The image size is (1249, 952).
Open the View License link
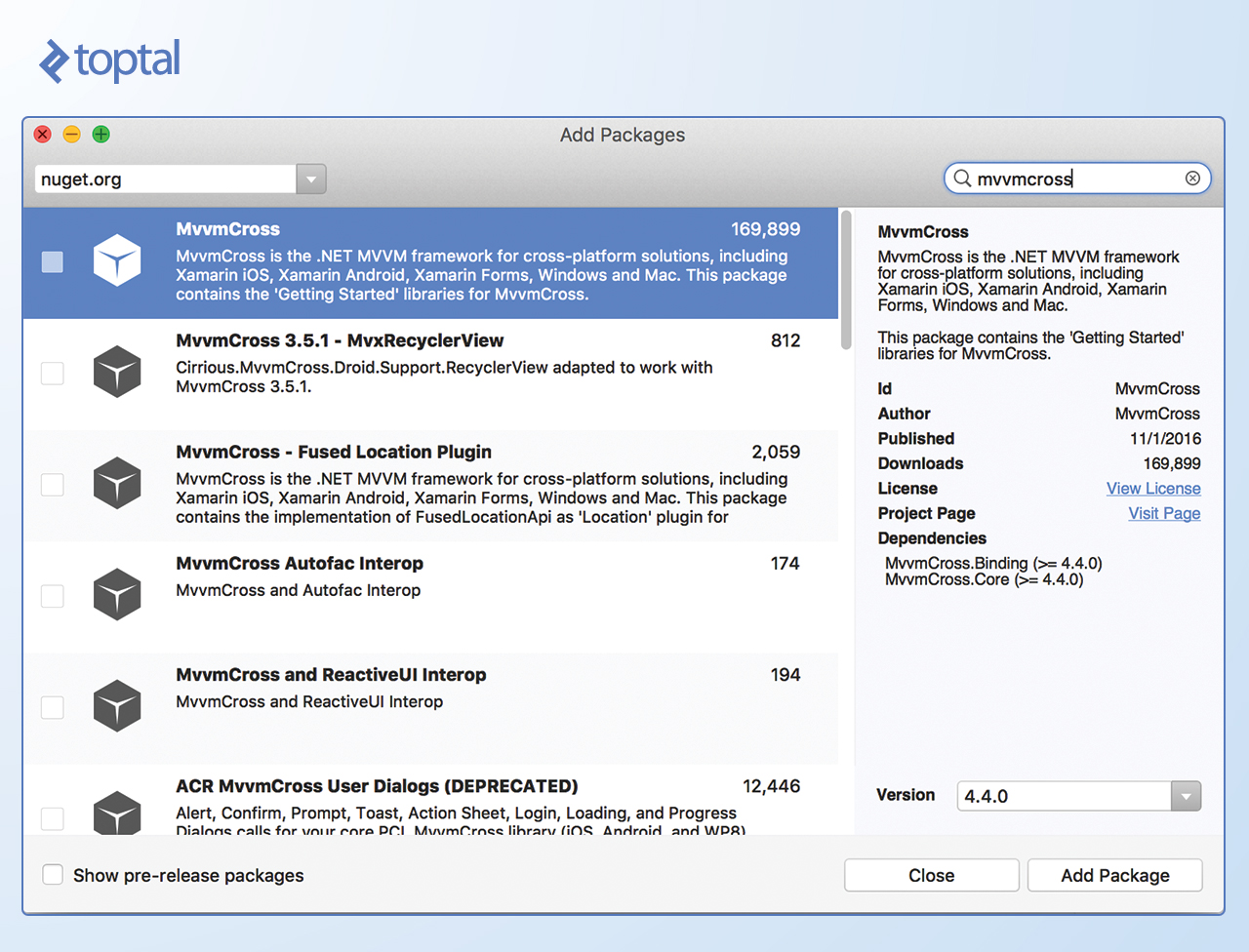[x=1152, y=489]
